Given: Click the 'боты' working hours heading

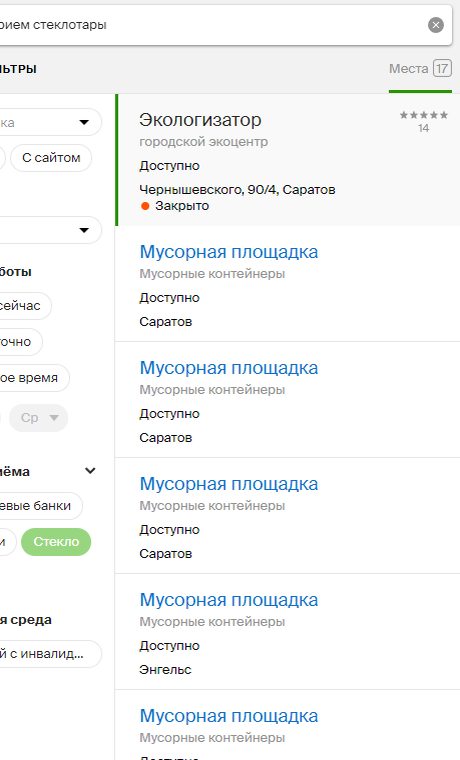Looking at the screenshot, I should (16, 272).
